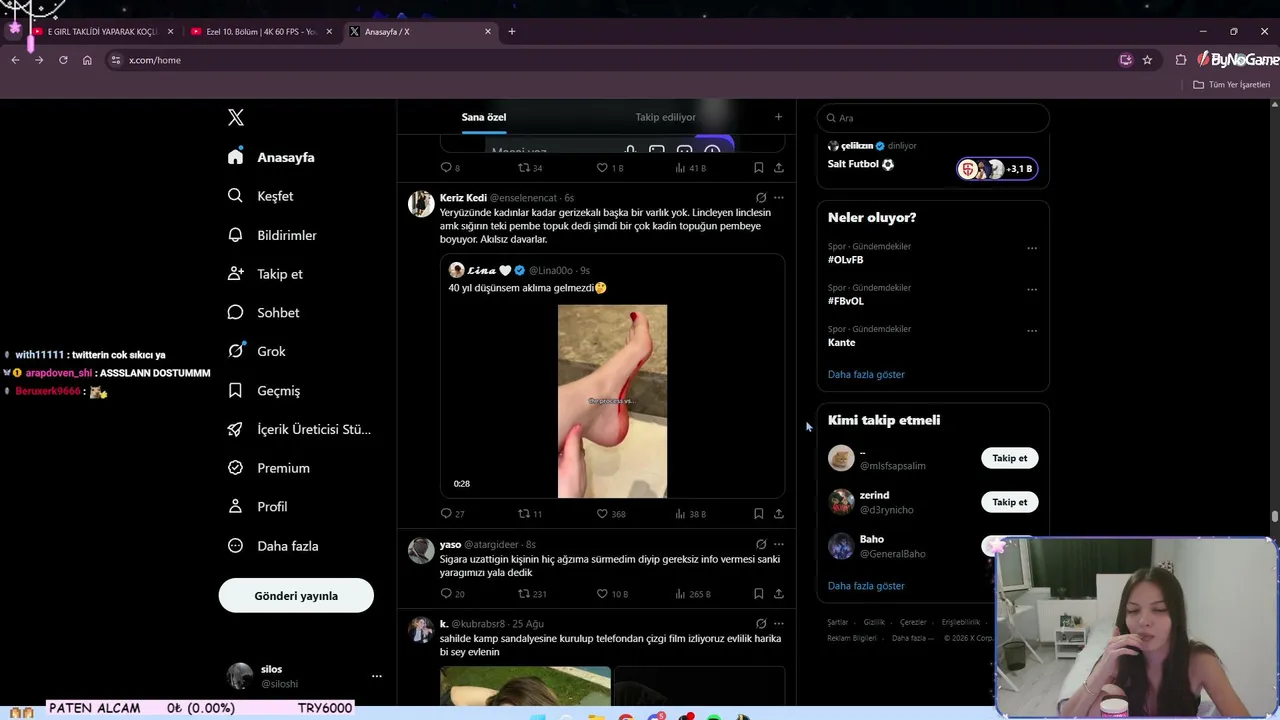Viewport: 1280px width, 720px height.
Task: Open the Premium page
Action: click(268, 468)
